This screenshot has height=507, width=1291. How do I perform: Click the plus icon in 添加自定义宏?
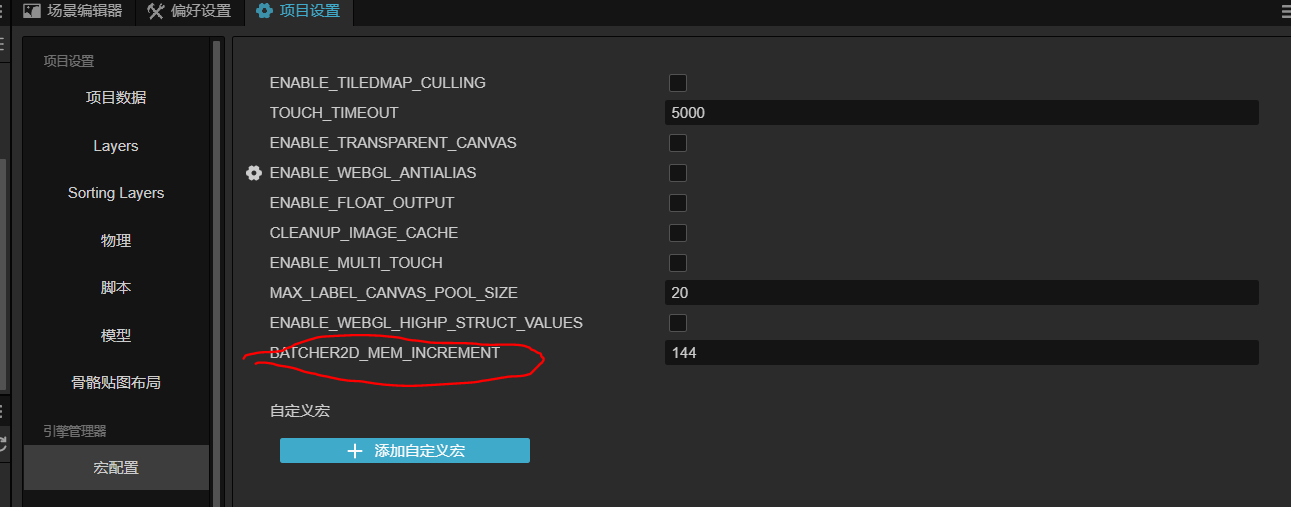[x=354, y=451]
